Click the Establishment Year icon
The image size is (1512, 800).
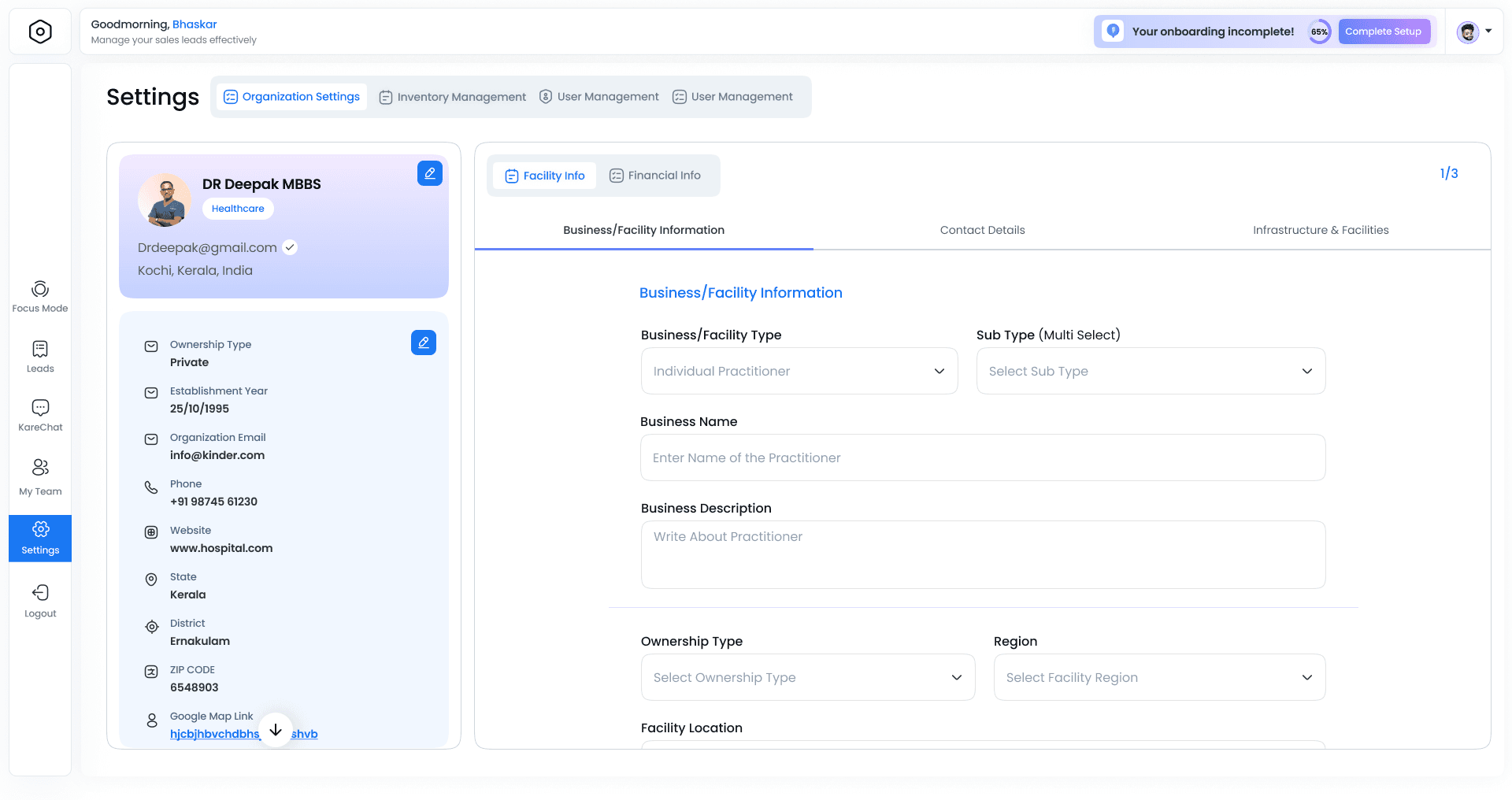click(151, 393)
